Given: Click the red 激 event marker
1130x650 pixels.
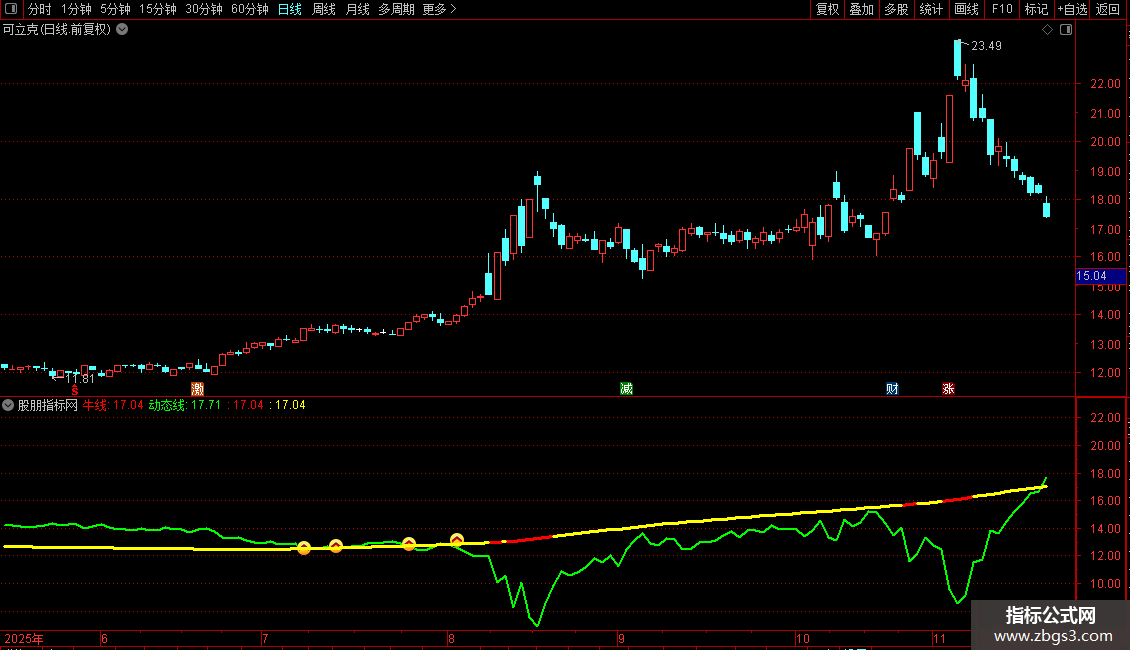Looking at the screenshot, I should (197, 389).
